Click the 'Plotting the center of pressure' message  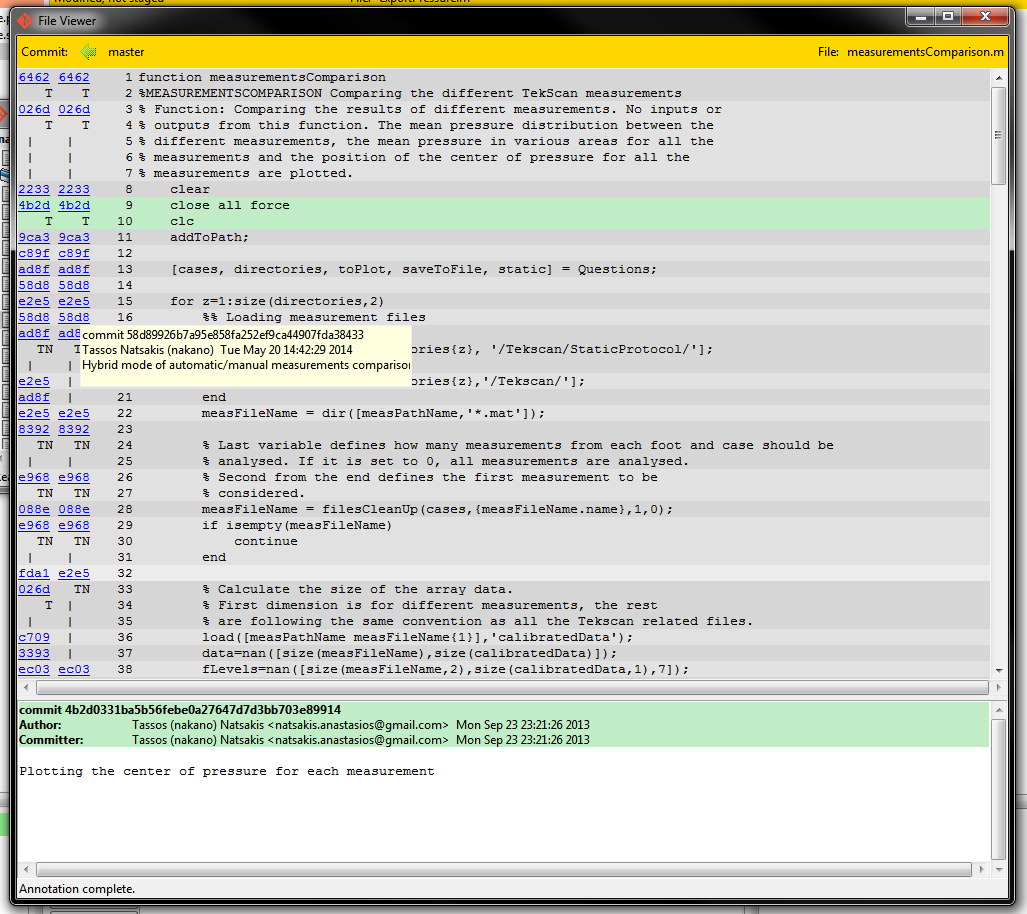click(227, 771)
